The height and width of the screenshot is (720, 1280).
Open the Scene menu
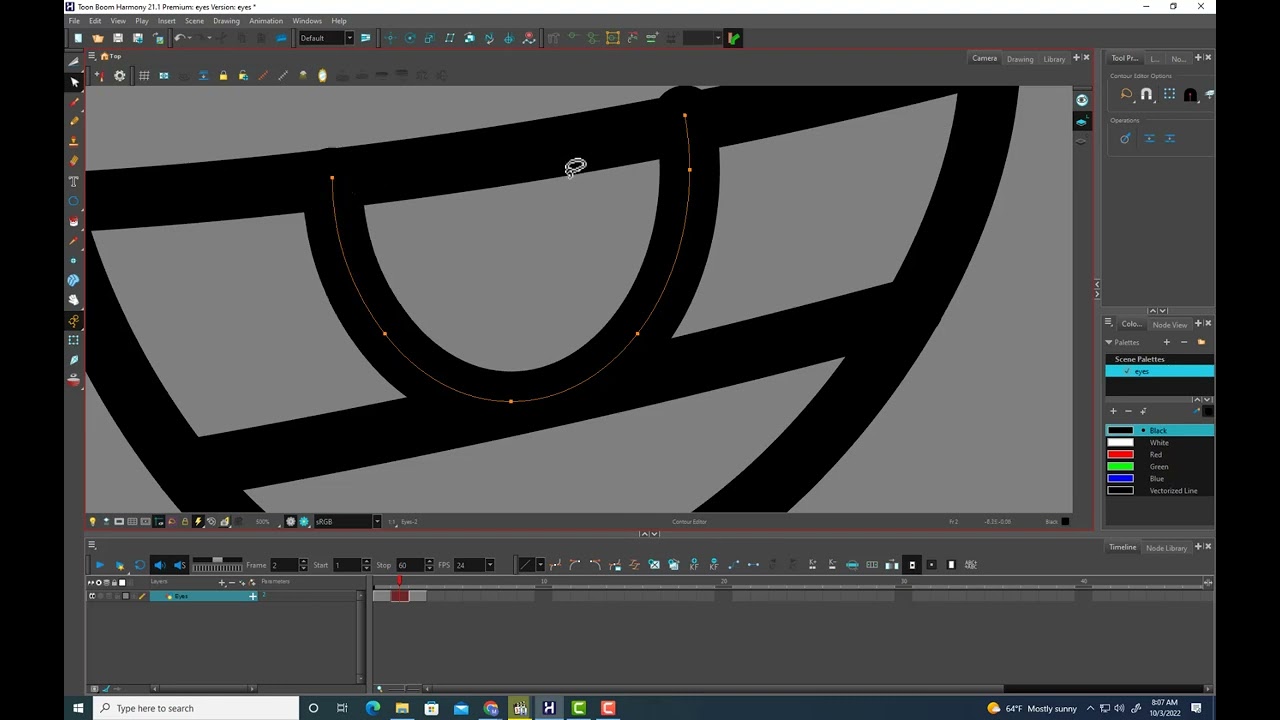(x=194, y=21)
